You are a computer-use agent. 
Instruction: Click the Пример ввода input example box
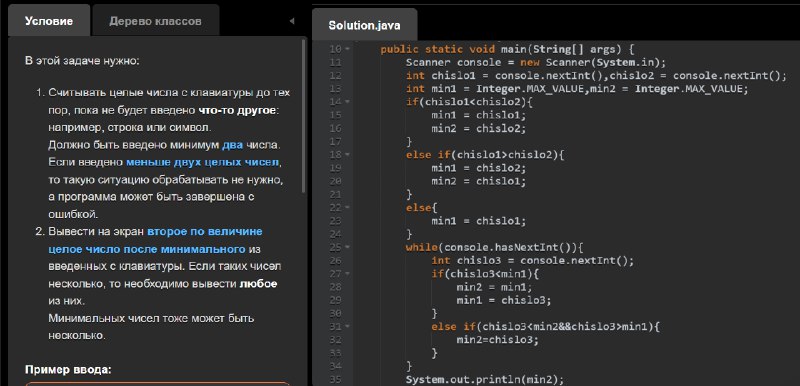pyautogui.click(x=158, y=384)
